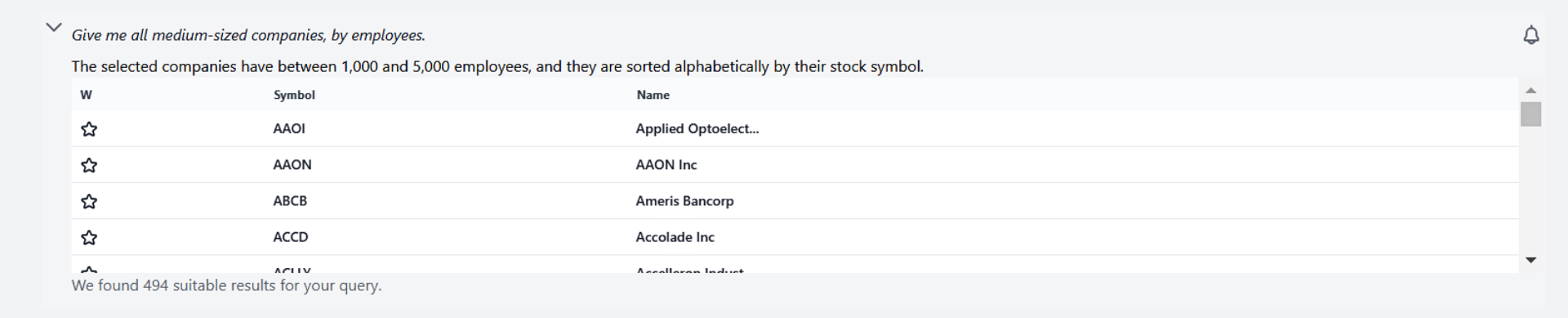Click the AAON Inc company name
Image resolution: width=1568 pixels, height=318 pixels.
[666, 164]
